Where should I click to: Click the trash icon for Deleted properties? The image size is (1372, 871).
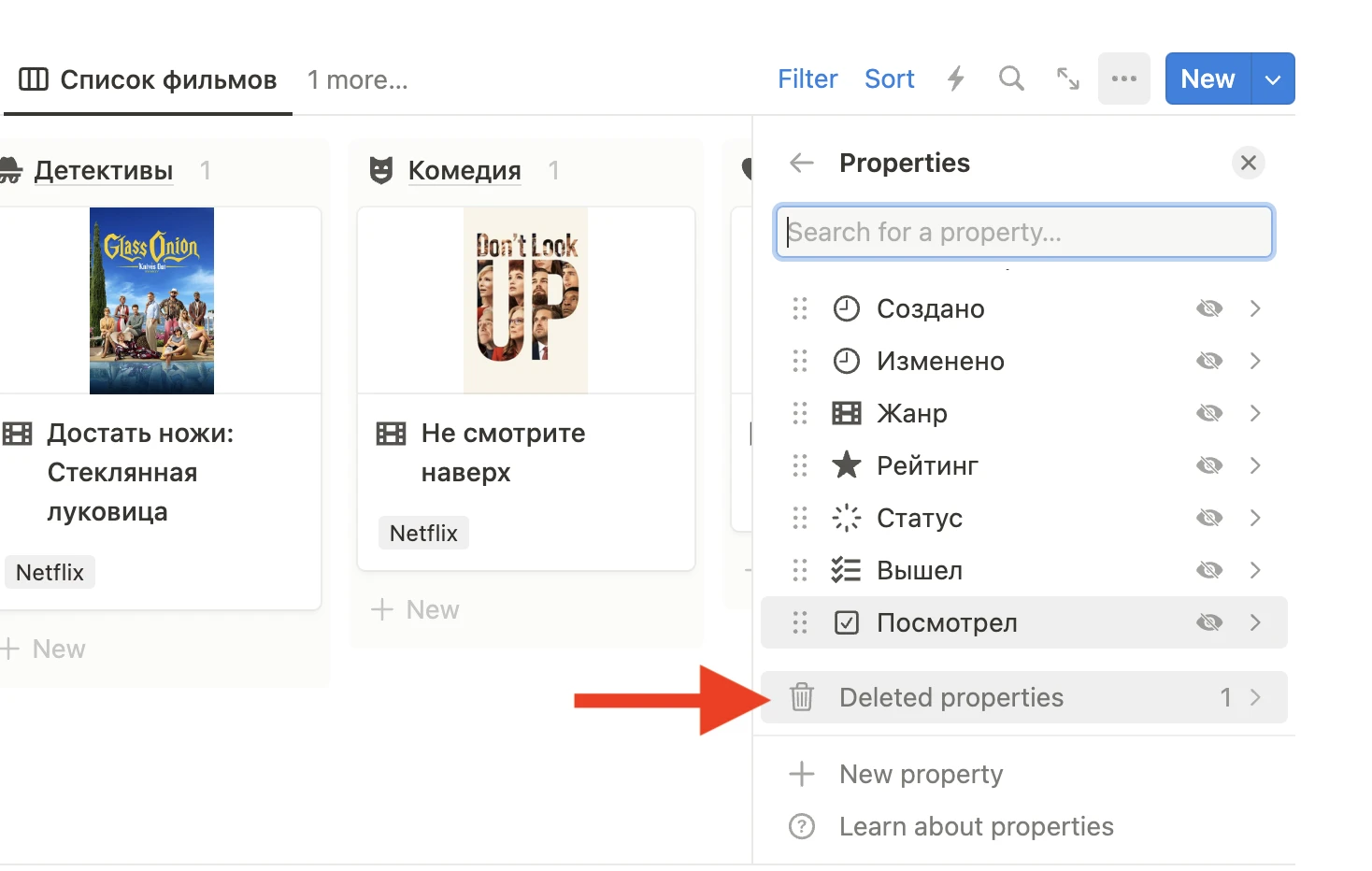801,697
